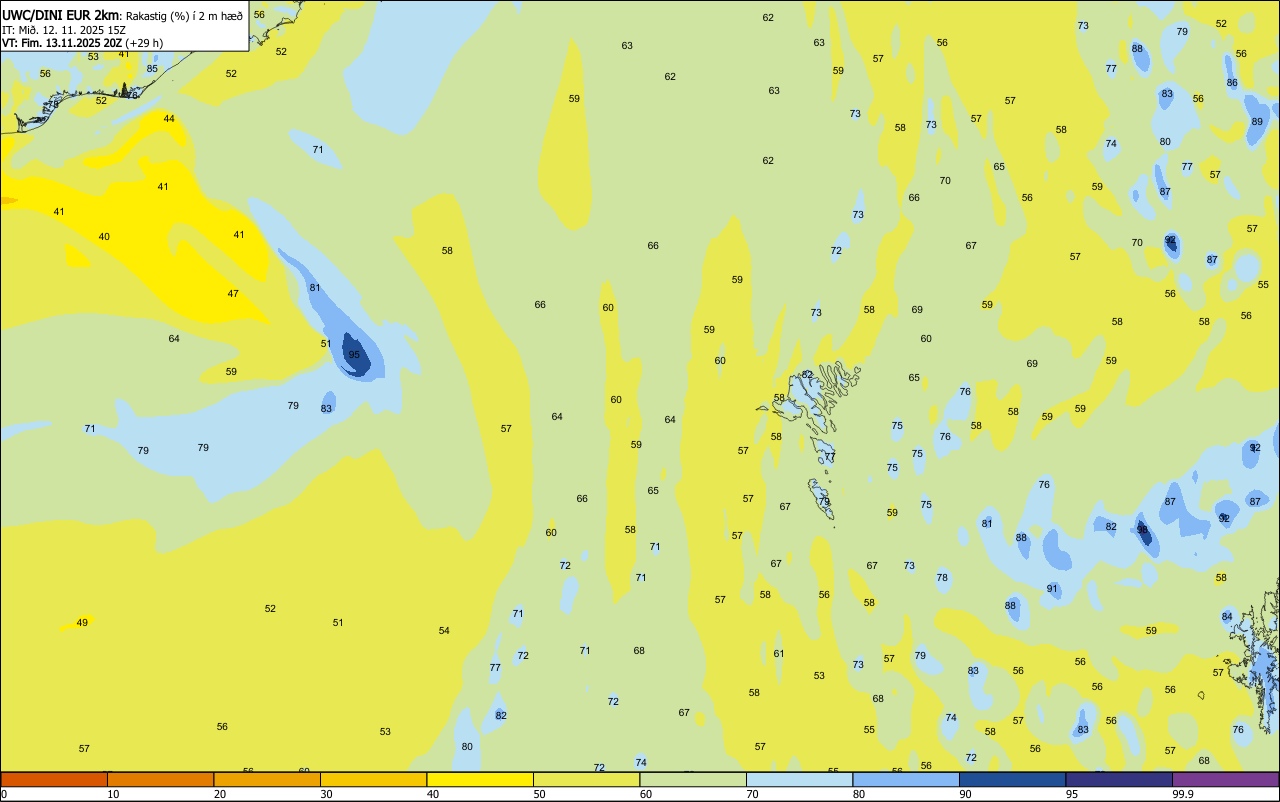Click the 90–95 dark blue legend swatch

(1012, 779)
